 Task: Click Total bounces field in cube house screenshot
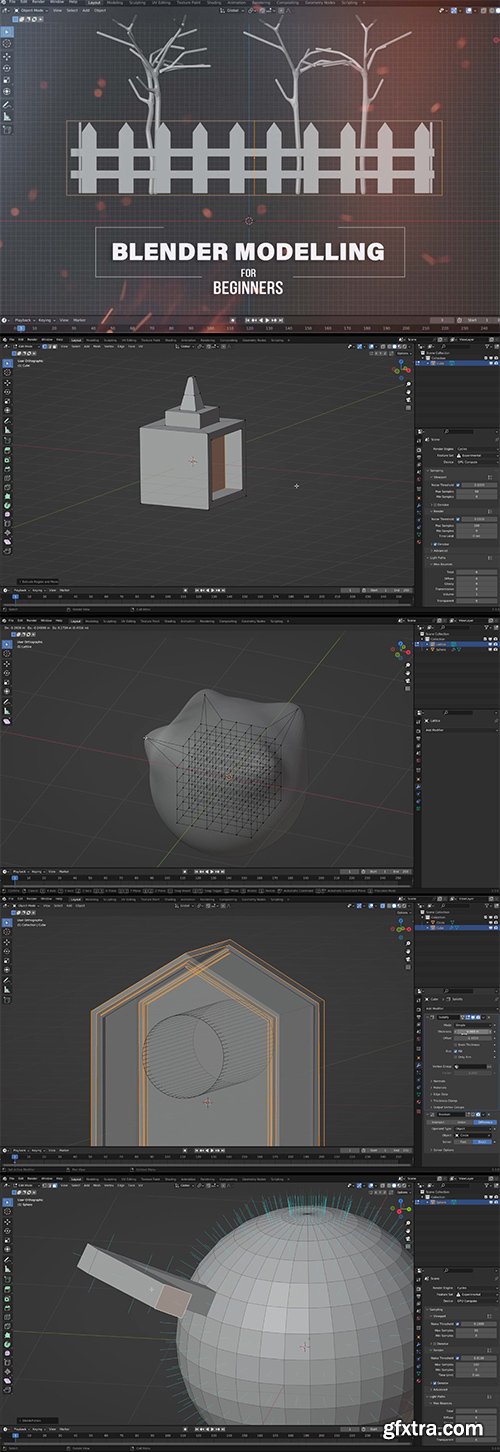[476, 572]
